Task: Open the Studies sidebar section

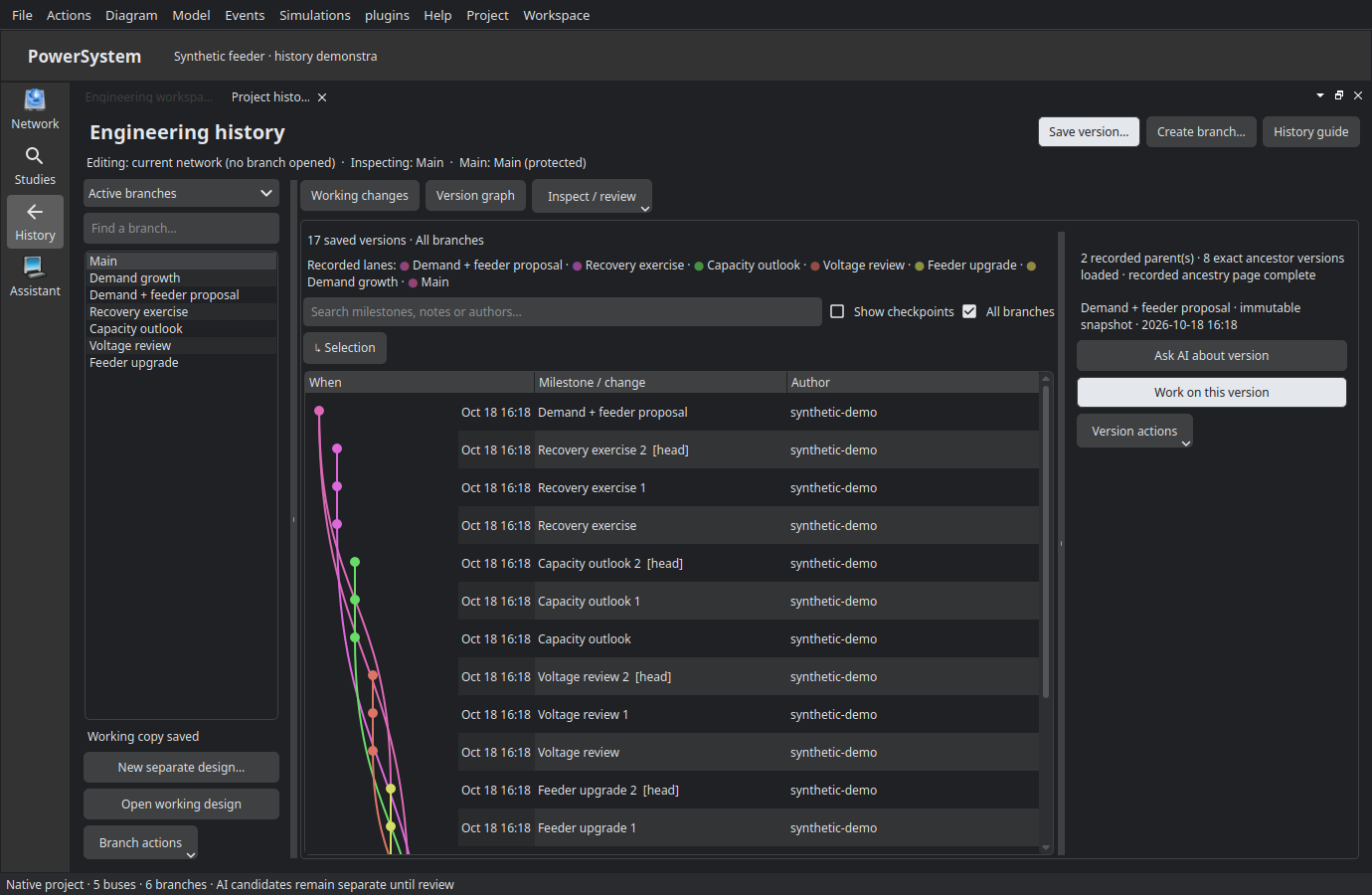Action: click(x=35, y=166)
